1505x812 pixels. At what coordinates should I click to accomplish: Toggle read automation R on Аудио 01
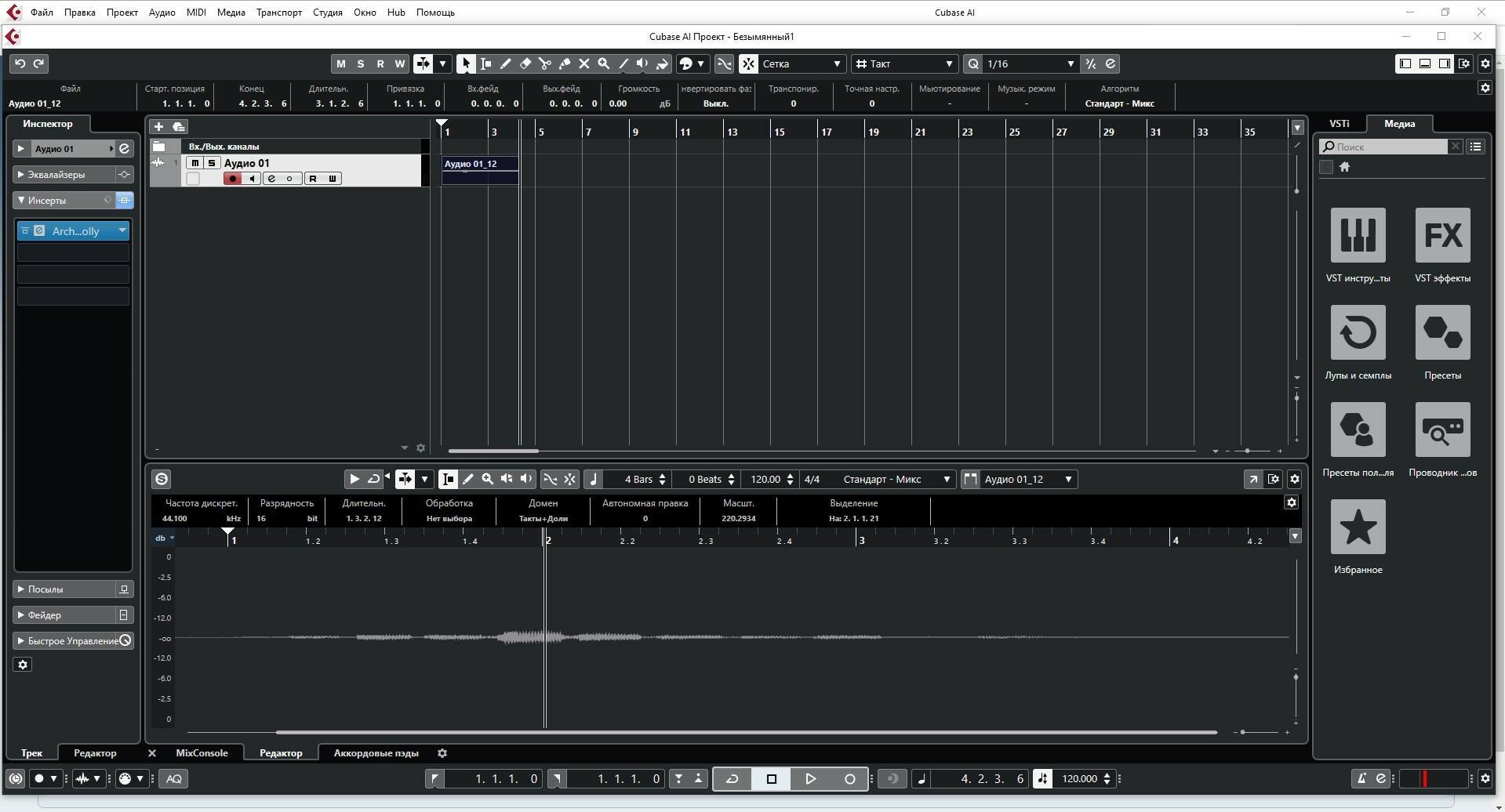[x=313, y=179]
